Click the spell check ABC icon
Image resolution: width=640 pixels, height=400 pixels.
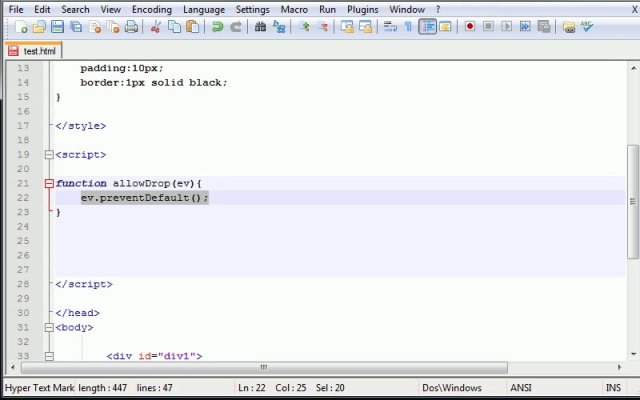(x=587, y=27)
